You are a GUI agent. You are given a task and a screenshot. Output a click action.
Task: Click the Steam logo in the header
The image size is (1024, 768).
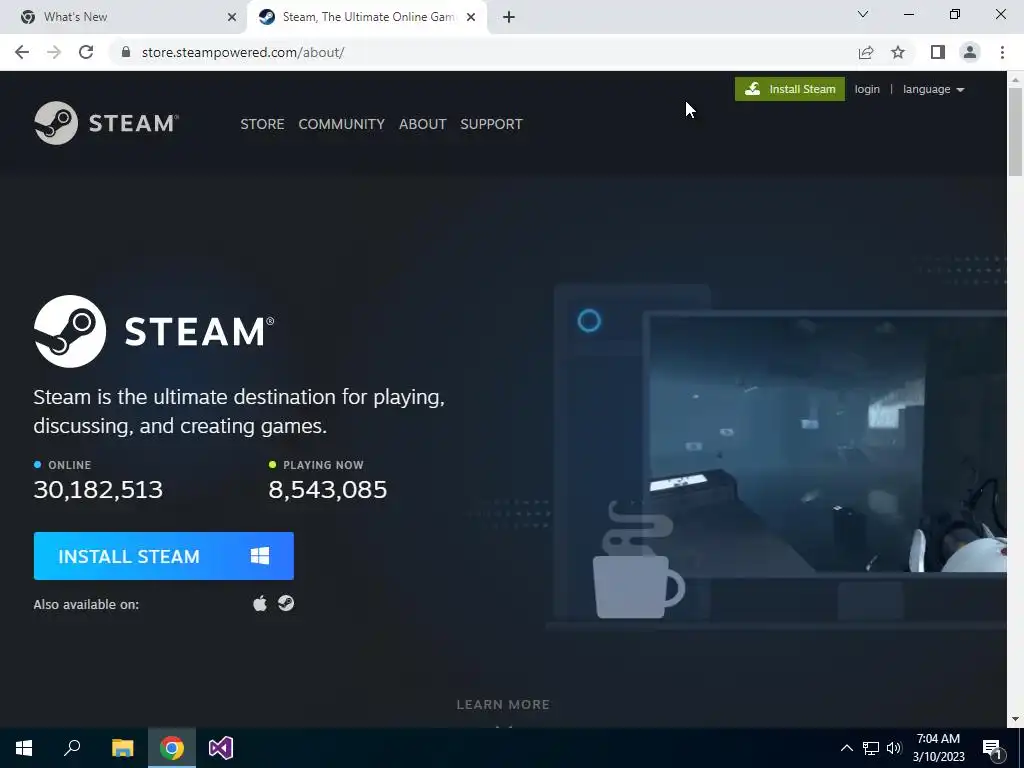pos(106,123)
